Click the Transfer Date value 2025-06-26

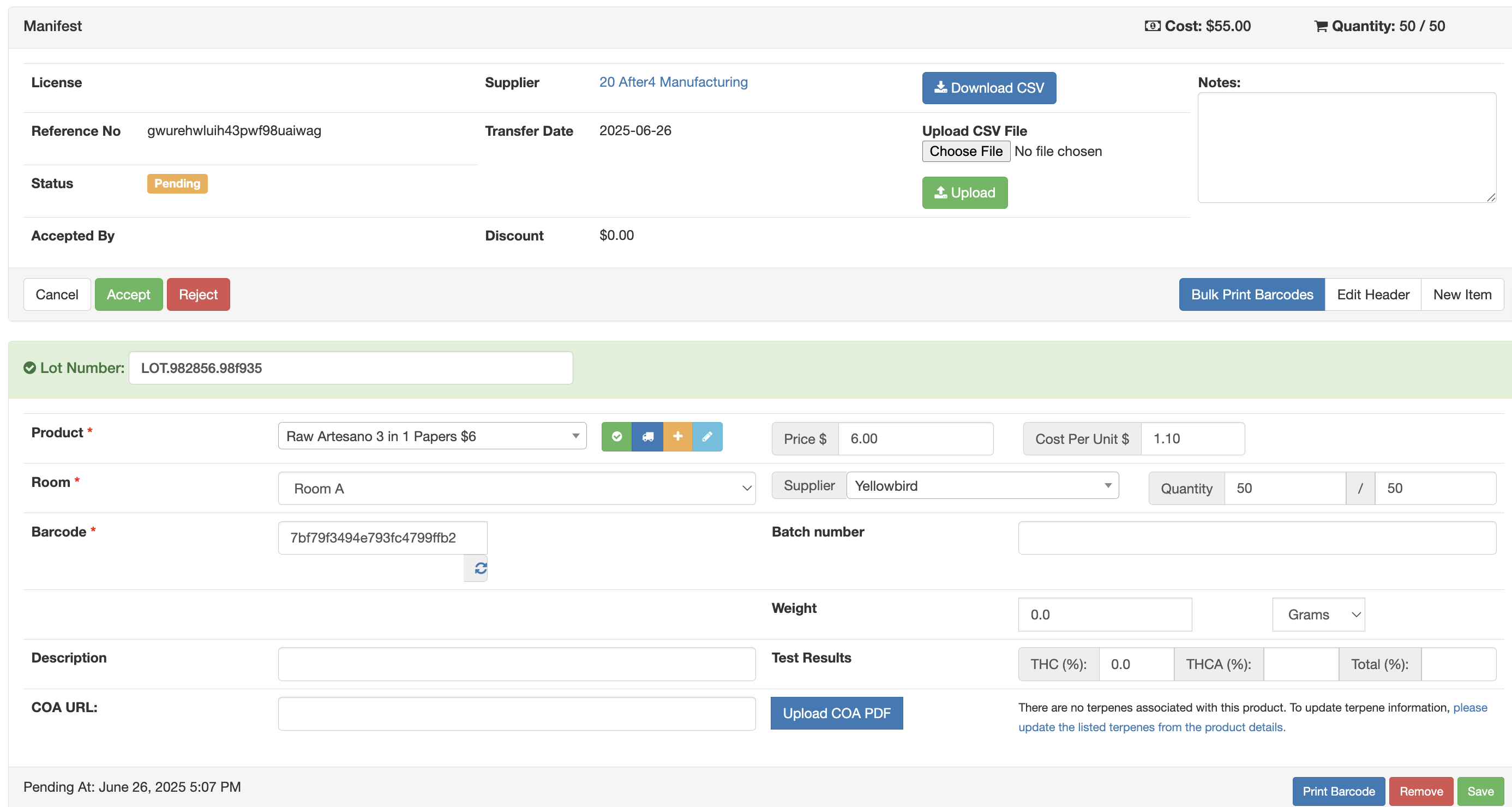[x=635, y=131]
